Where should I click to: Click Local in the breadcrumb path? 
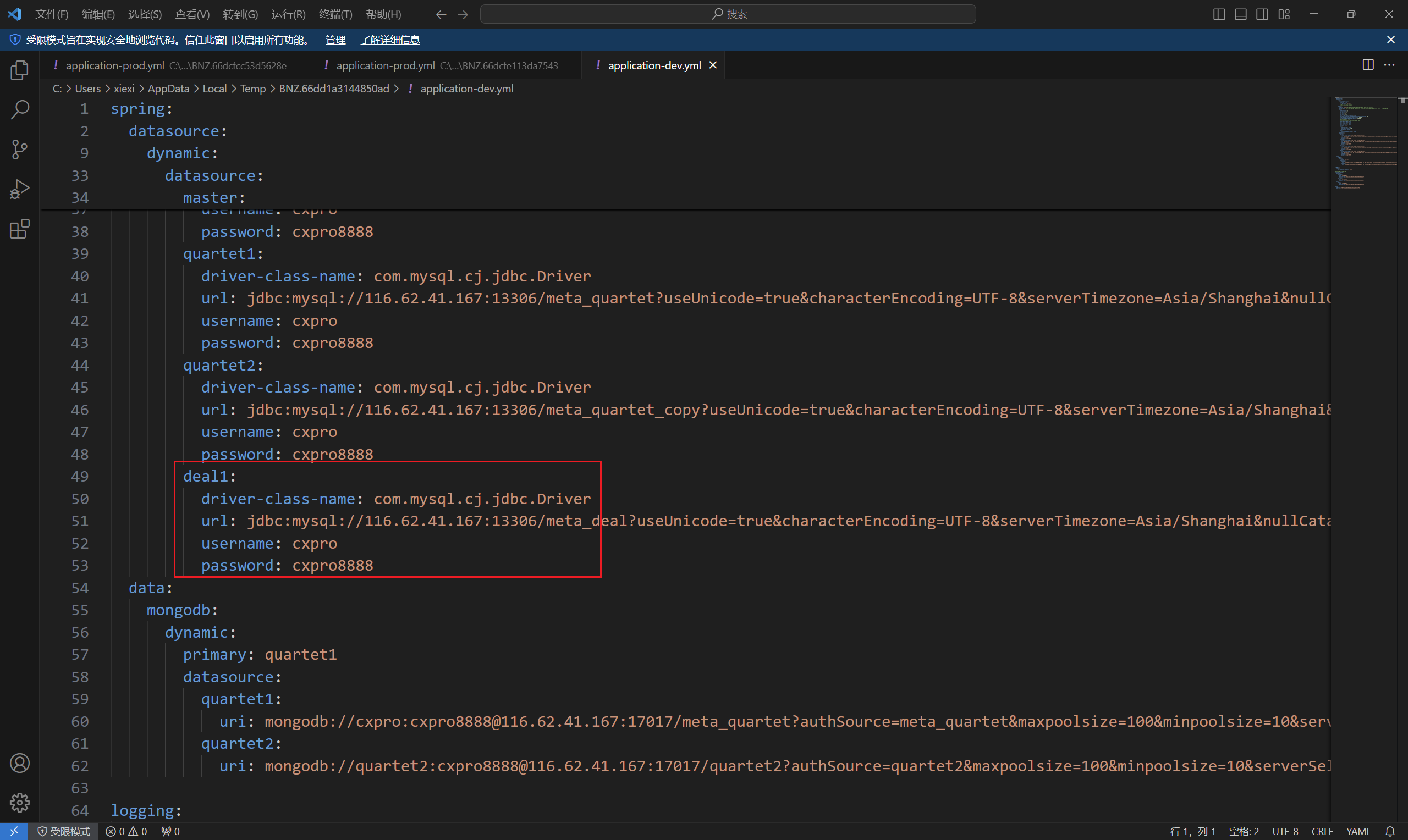click(x=215, y=89)
